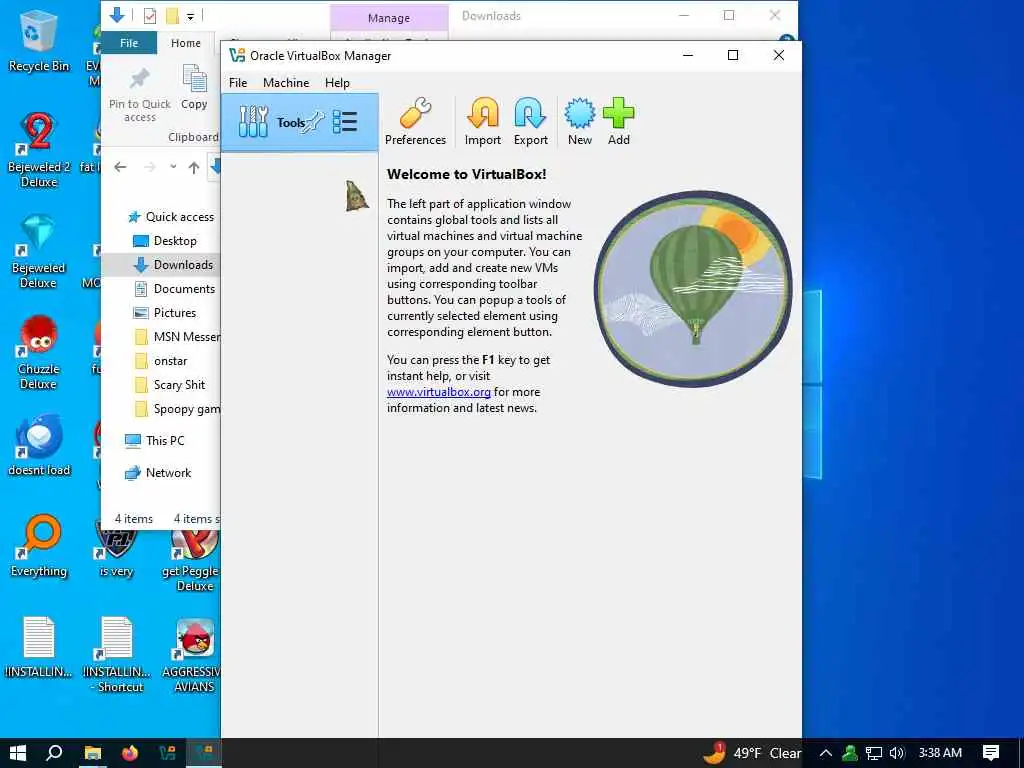This screenshot has width=1024, height=768.
Task: Select the !INSTALLIN... - Shortcut icon
Action: (116, 654)
